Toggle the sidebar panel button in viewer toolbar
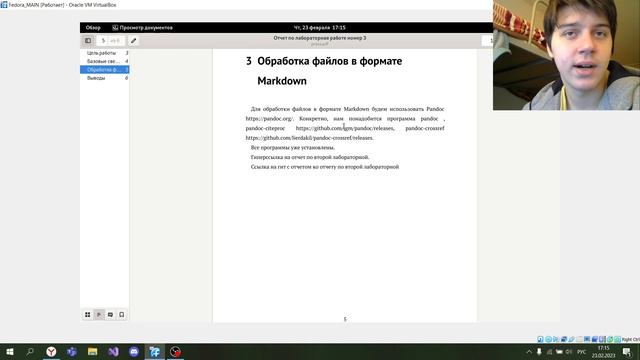The image size is (640, 360). pyautogui.click(x=88, y=40)
